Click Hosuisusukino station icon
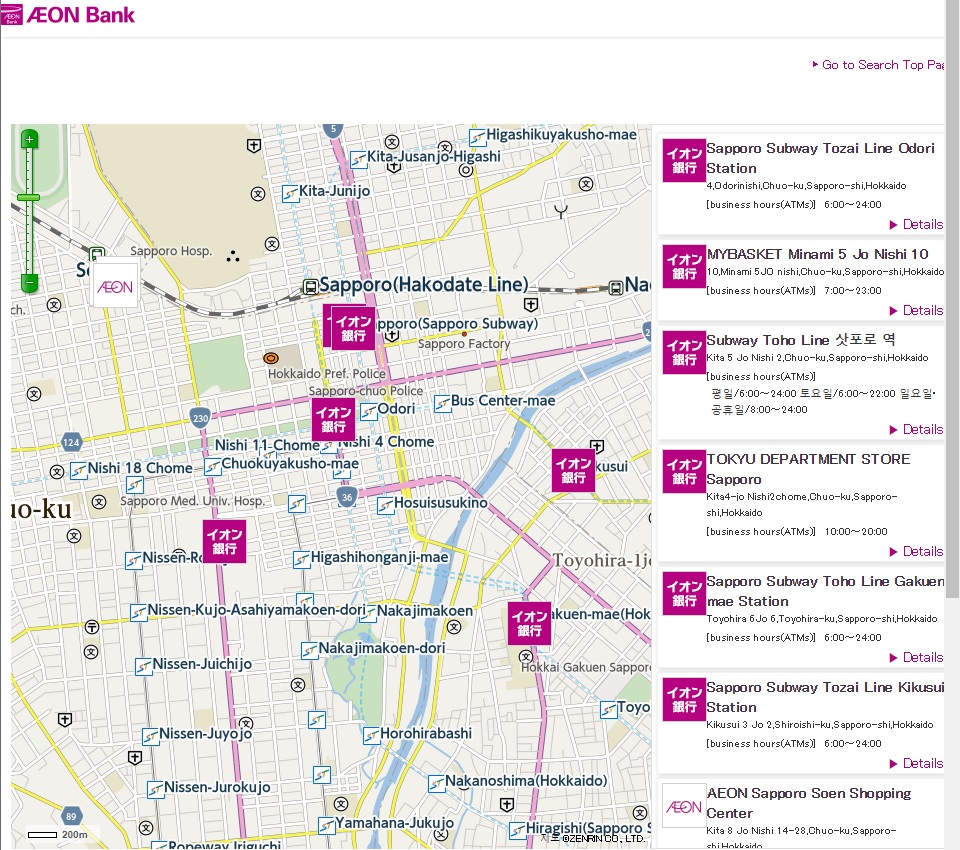 385,506
